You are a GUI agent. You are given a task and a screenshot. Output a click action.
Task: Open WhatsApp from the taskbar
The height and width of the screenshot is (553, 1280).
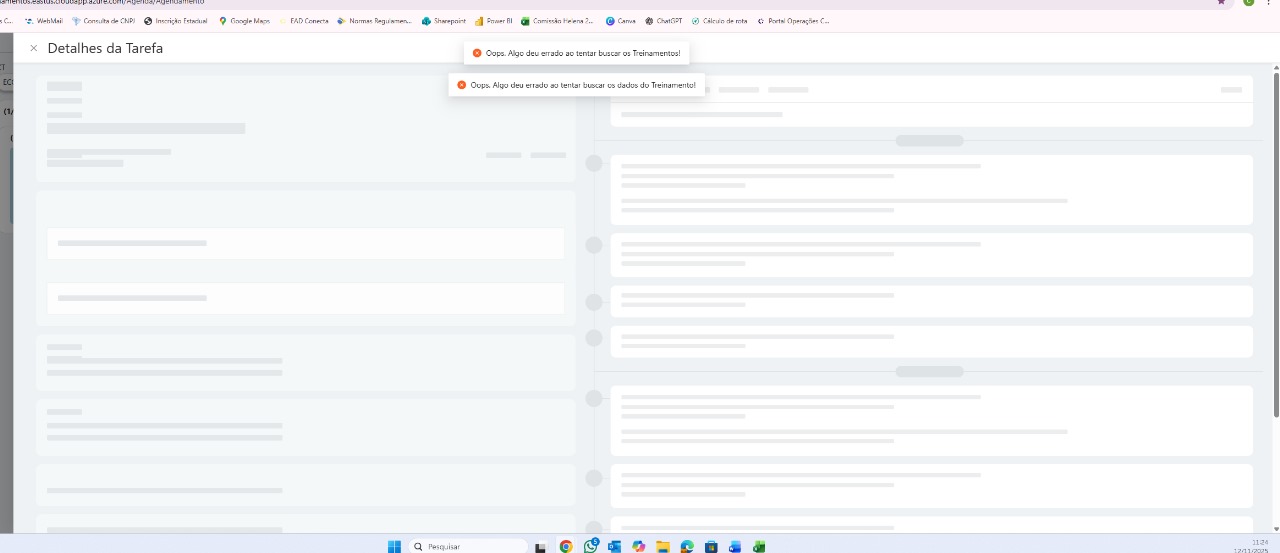(x=590, y=546)
